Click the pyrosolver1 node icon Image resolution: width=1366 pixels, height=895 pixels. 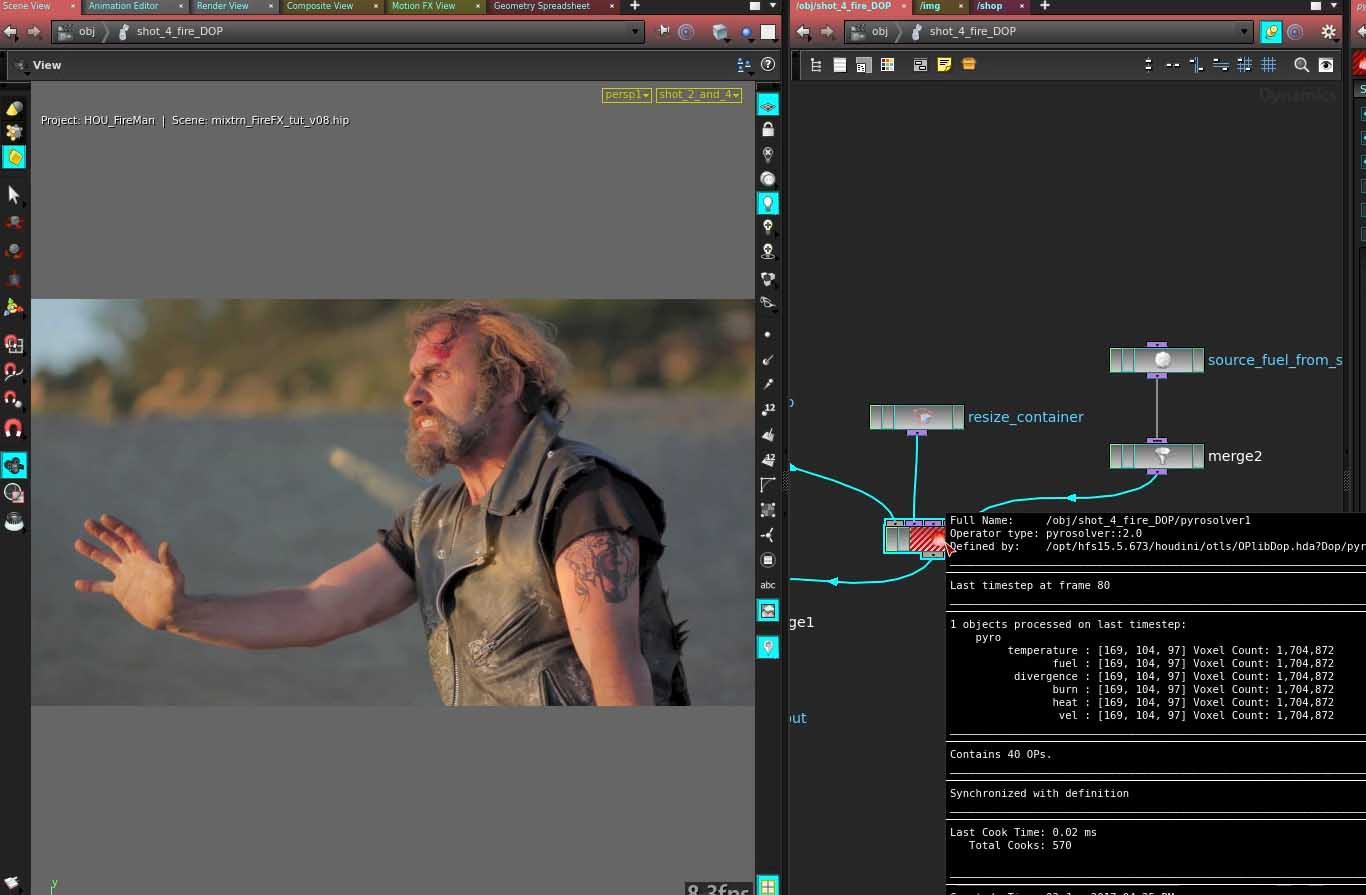coord(925,538)
